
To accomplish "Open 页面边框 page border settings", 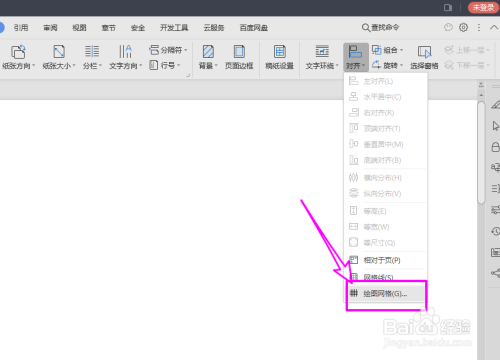I will (239, 57).
